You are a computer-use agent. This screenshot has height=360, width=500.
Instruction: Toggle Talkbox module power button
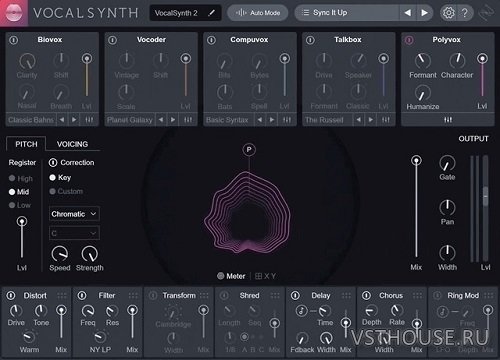pos(310,40)
